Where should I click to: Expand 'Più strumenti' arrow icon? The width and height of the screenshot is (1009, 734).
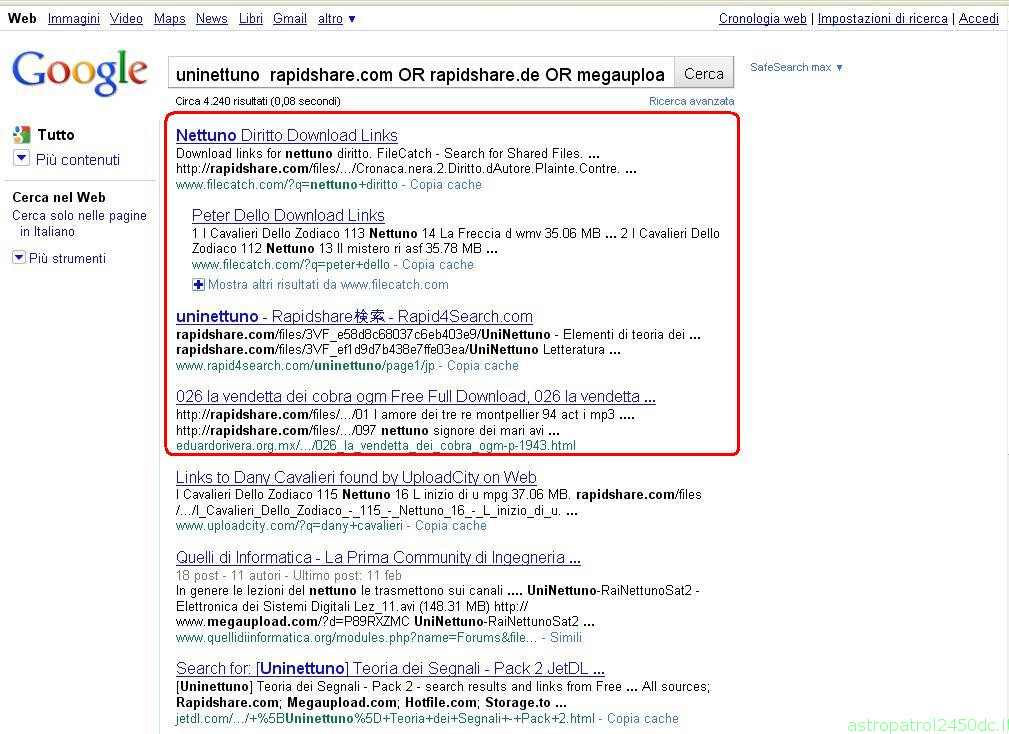point(19,258)
